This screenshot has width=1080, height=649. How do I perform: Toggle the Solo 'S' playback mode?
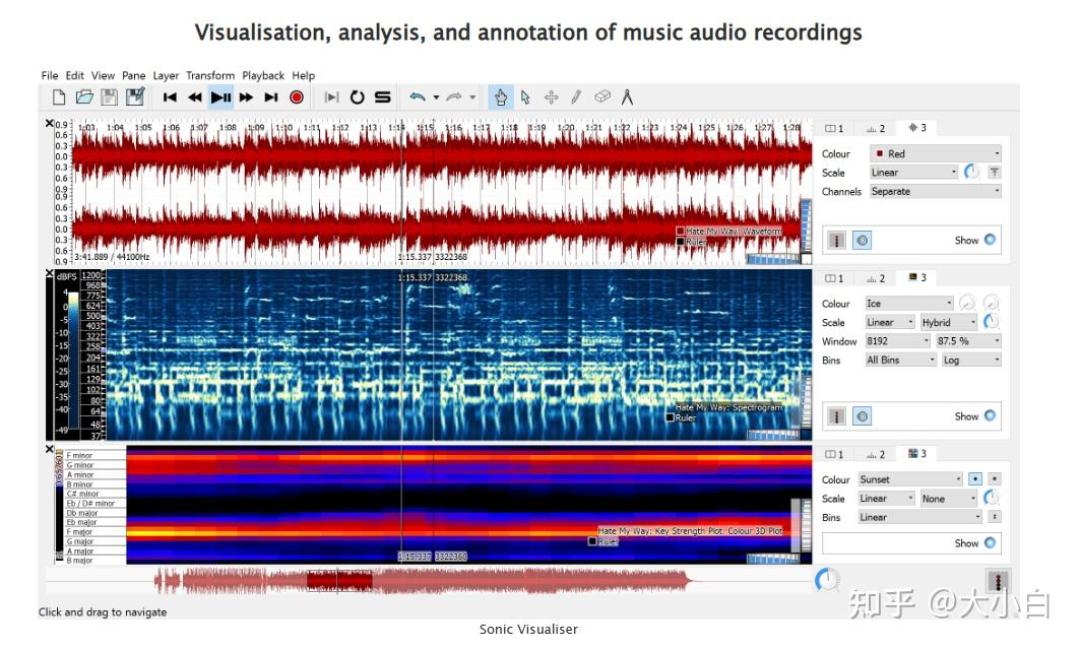tap(382, 97)
